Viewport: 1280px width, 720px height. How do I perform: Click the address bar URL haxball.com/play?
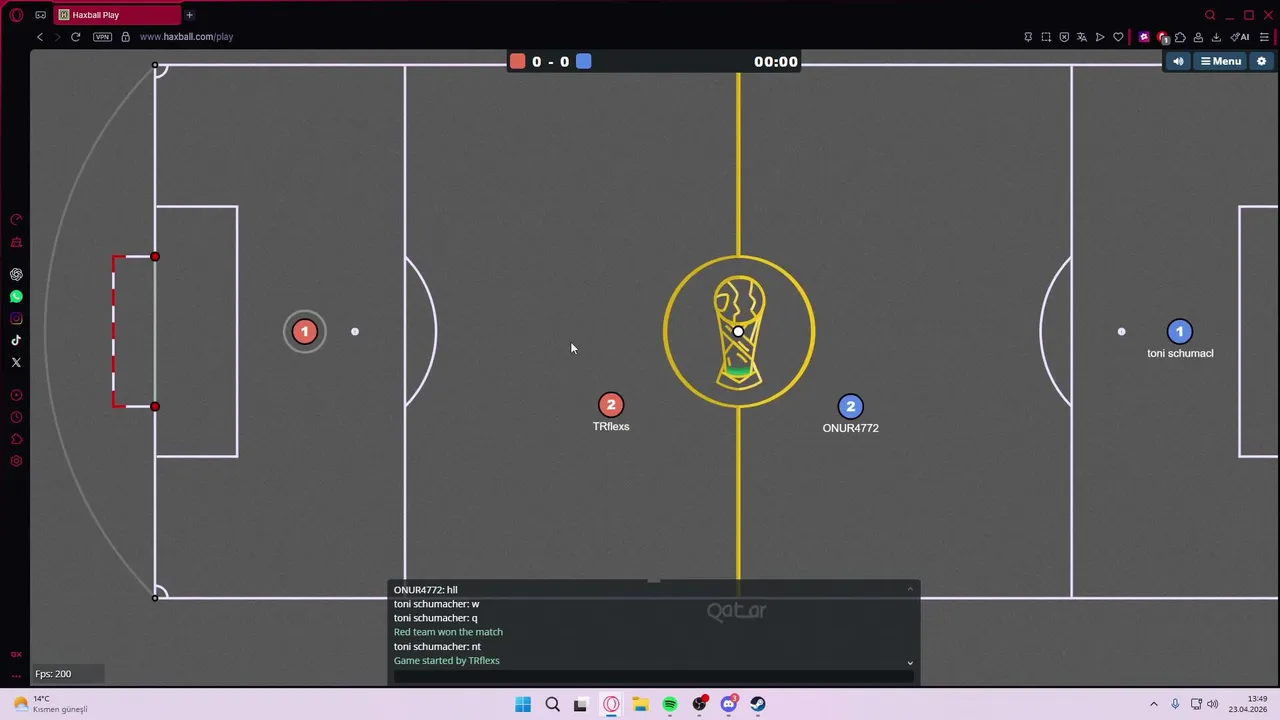[x=186, y=37]
